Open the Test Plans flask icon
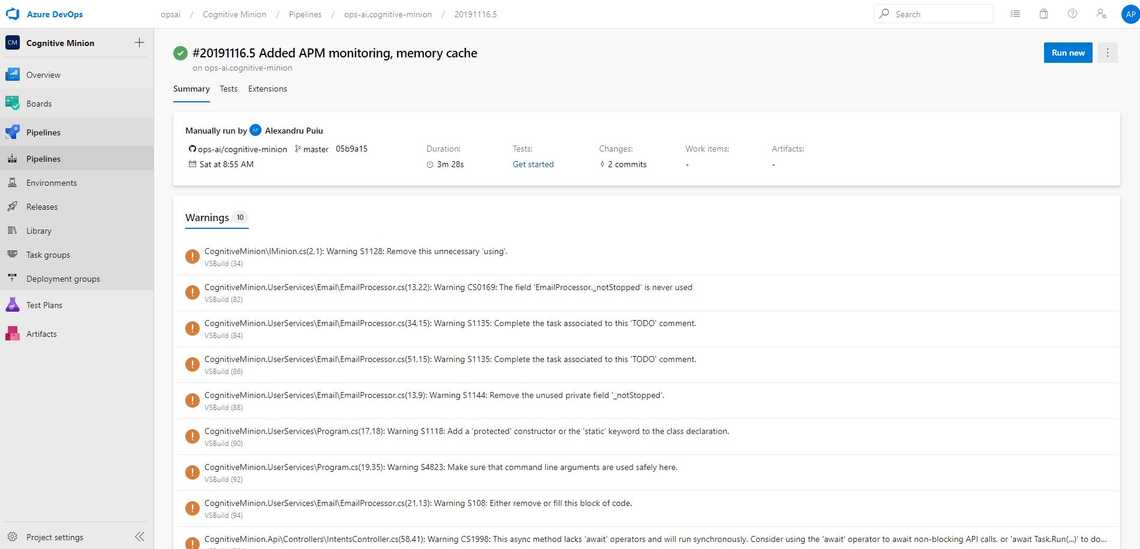The image size is (1140, 549). point(13,305)
